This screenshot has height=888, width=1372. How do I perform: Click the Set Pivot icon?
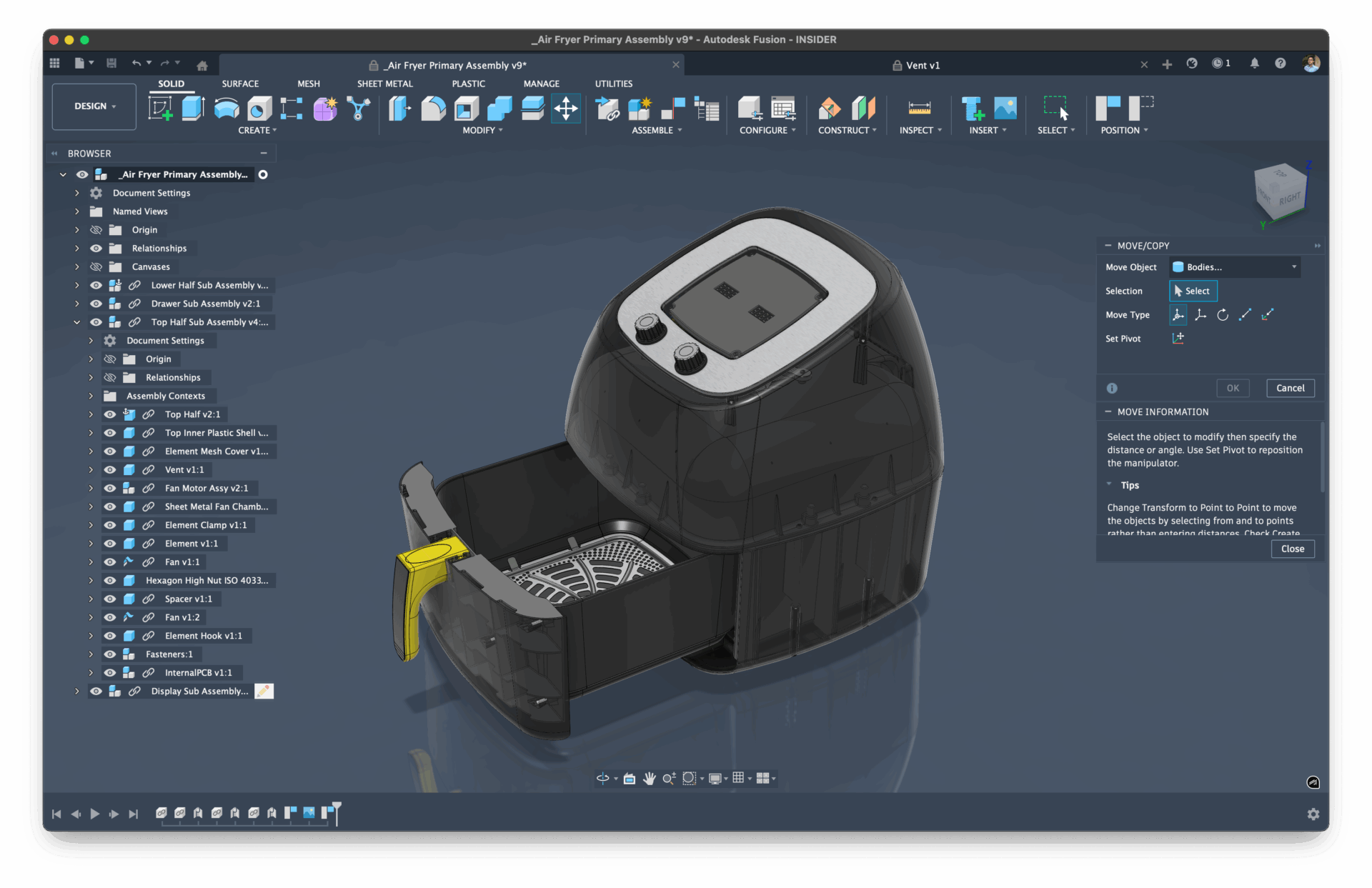[1178, 339]
